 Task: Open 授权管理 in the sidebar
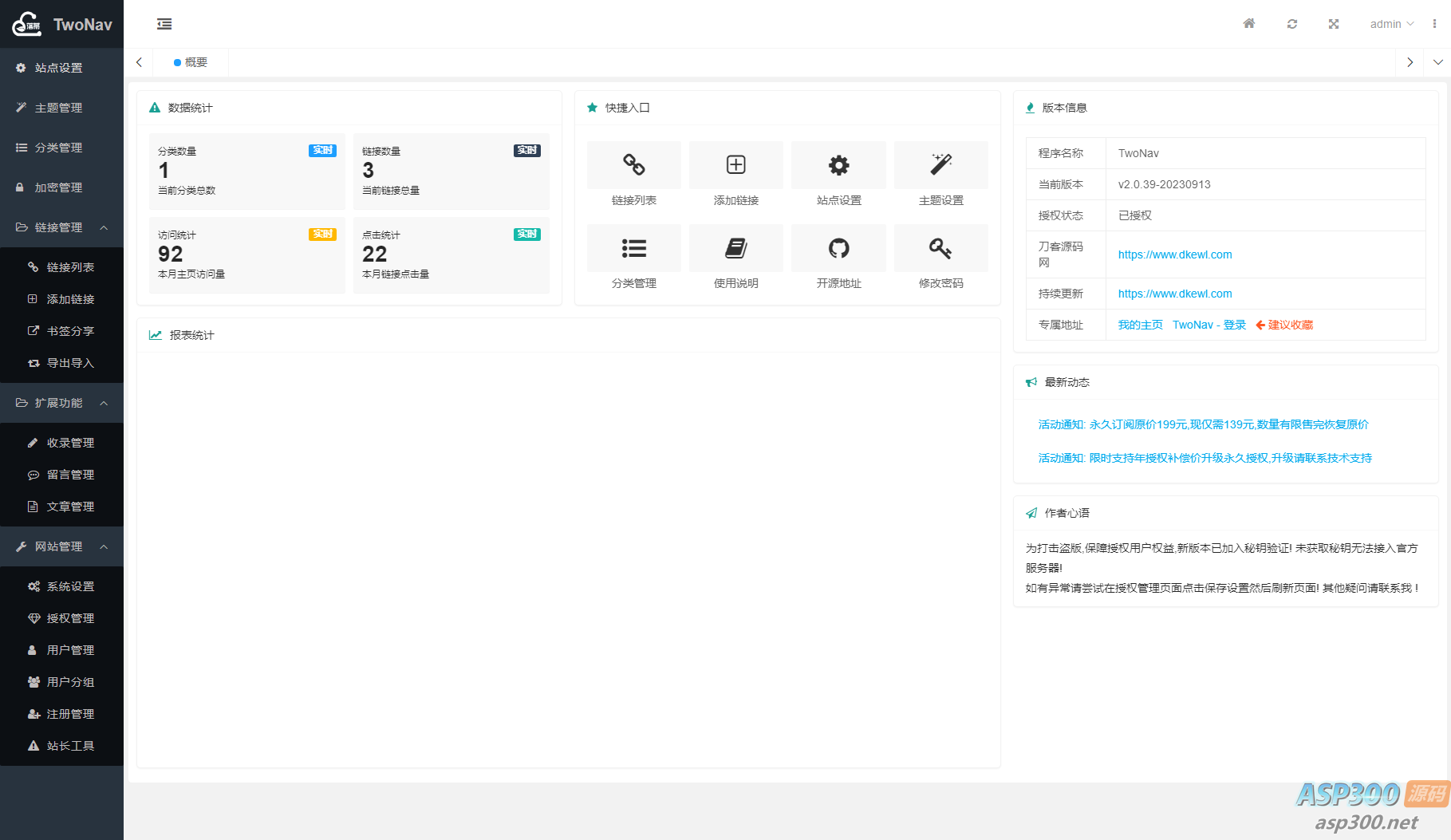point(61,618)
